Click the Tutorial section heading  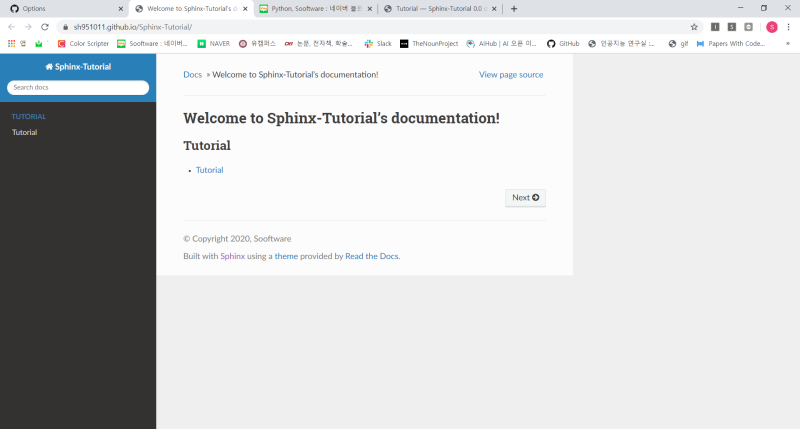pyautogui.click(x=207, y=146)
